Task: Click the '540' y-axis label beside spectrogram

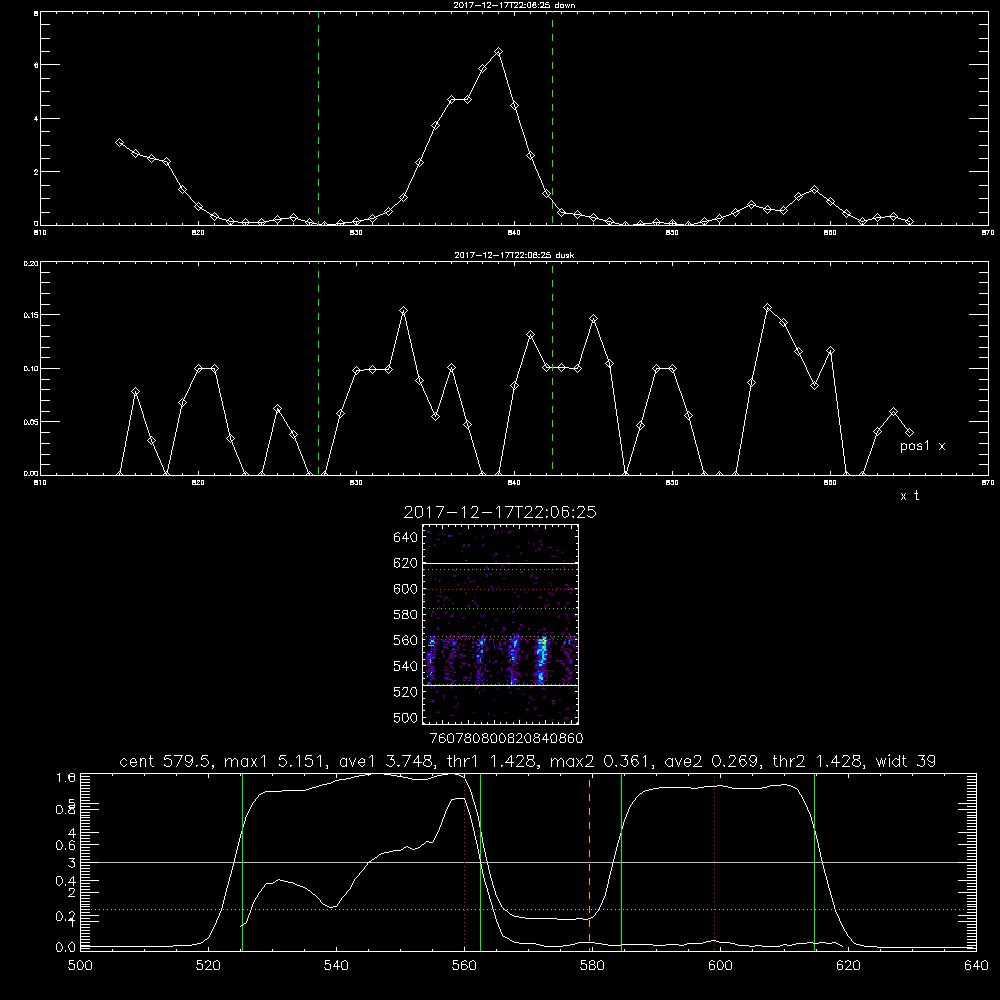Action: point(406,666)
